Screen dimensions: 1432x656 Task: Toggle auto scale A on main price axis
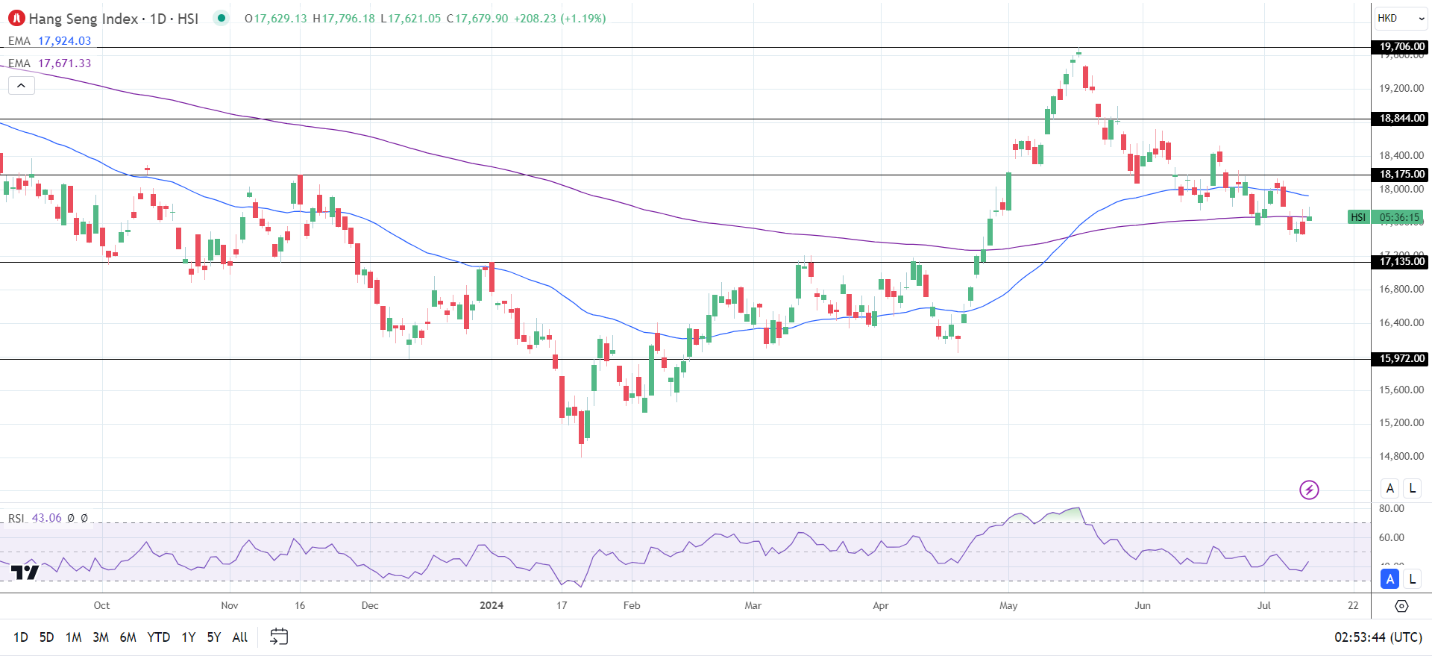[x=1390, y=488]
